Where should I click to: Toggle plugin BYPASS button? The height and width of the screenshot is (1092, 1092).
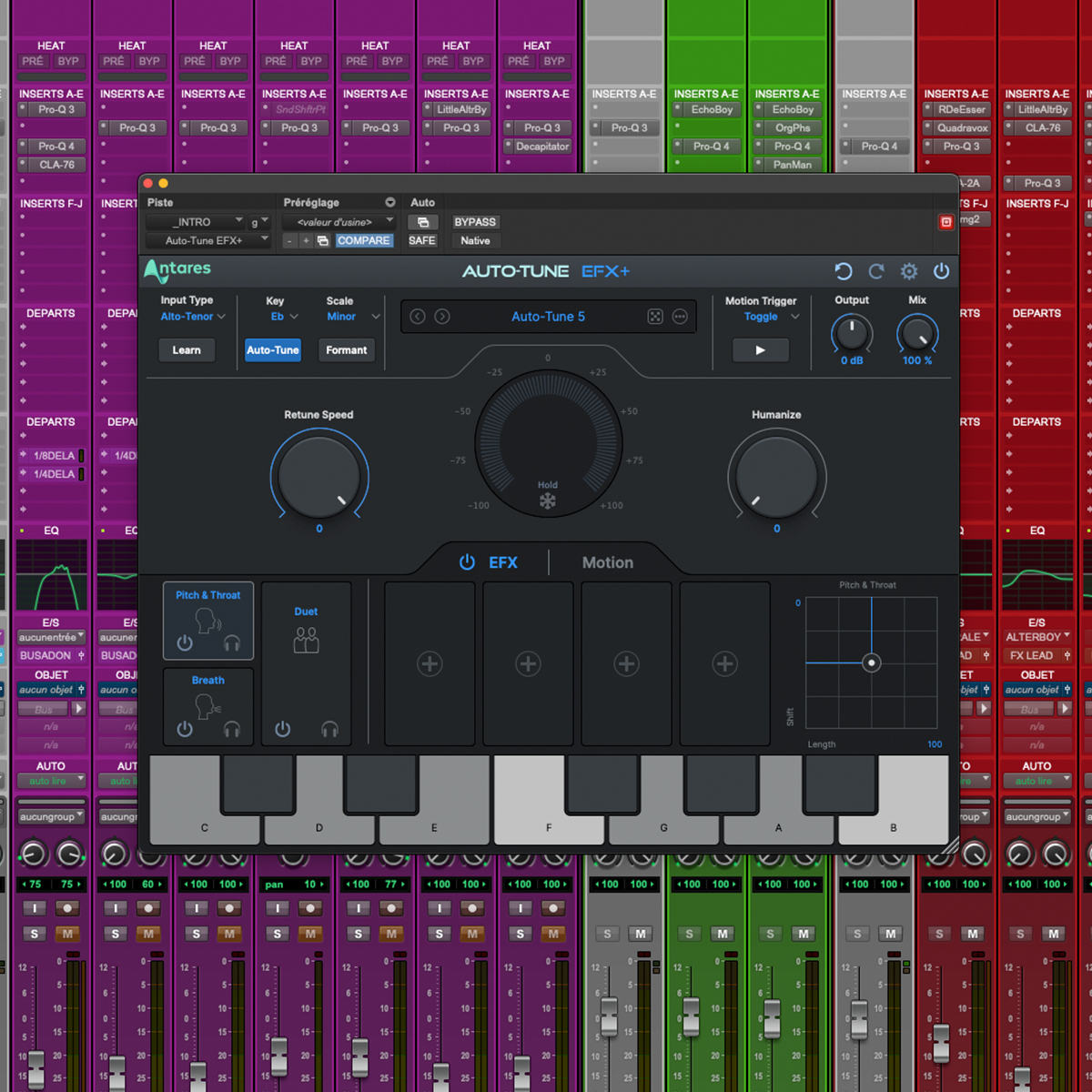point(475,222)
